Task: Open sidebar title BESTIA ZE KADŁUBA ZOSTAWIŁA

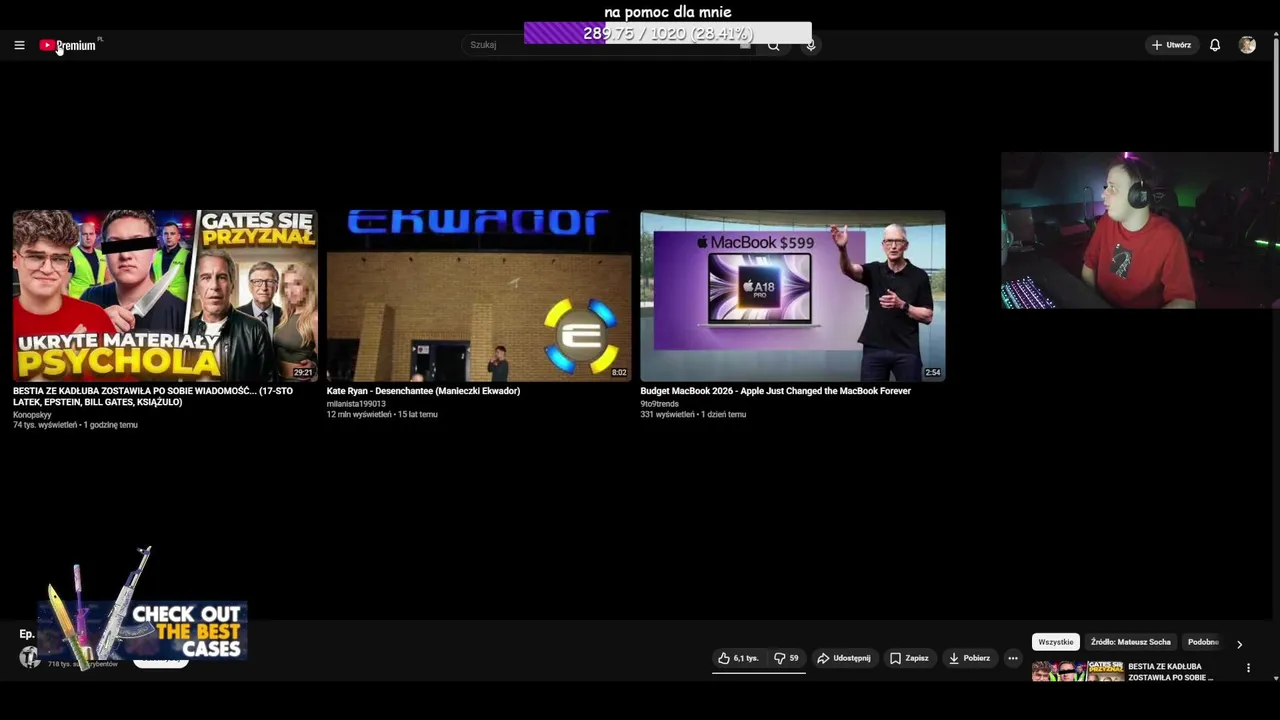Action: 1171,672
